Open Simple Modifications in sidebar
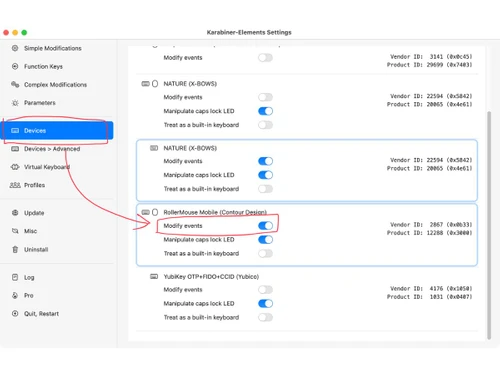The height and width of the screenshot is (375, 500). coord(53,48)
